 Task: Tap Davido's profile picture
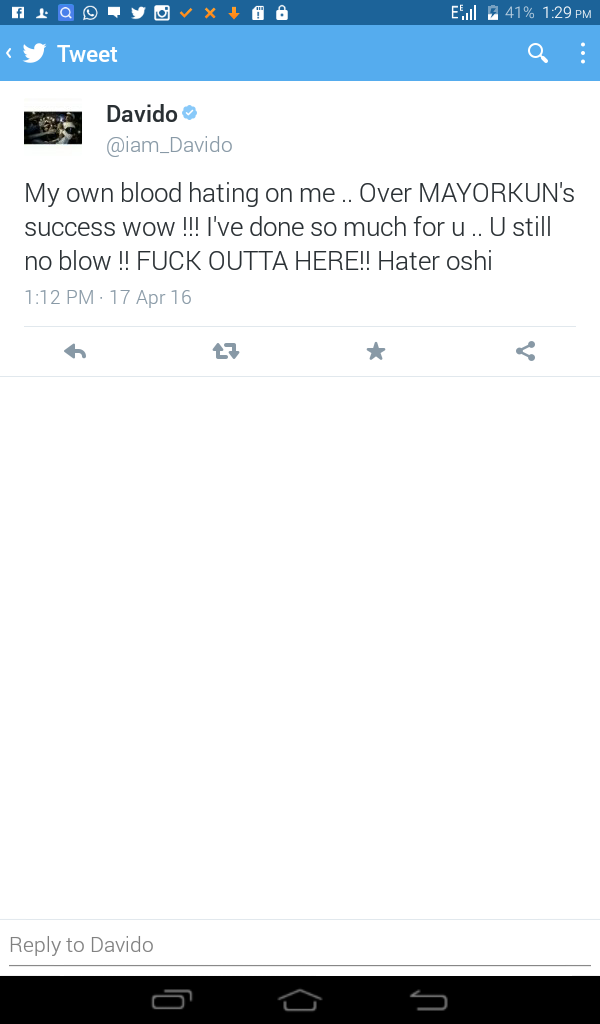point(53,128)
